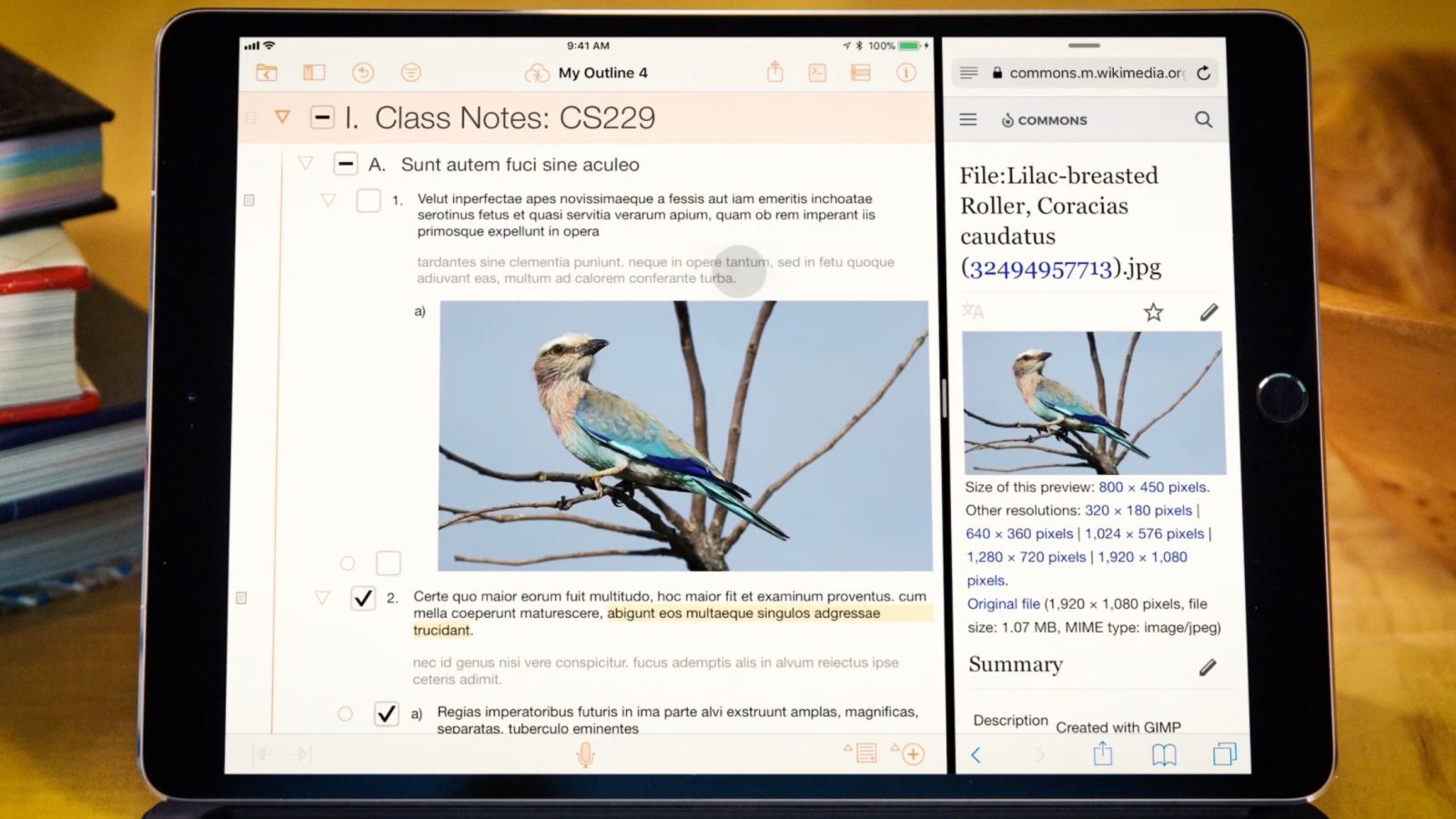This screenshot has width=1456, height=819.
Task: Collapse the Class Notes: CS229 section
Action: [283, 117]
